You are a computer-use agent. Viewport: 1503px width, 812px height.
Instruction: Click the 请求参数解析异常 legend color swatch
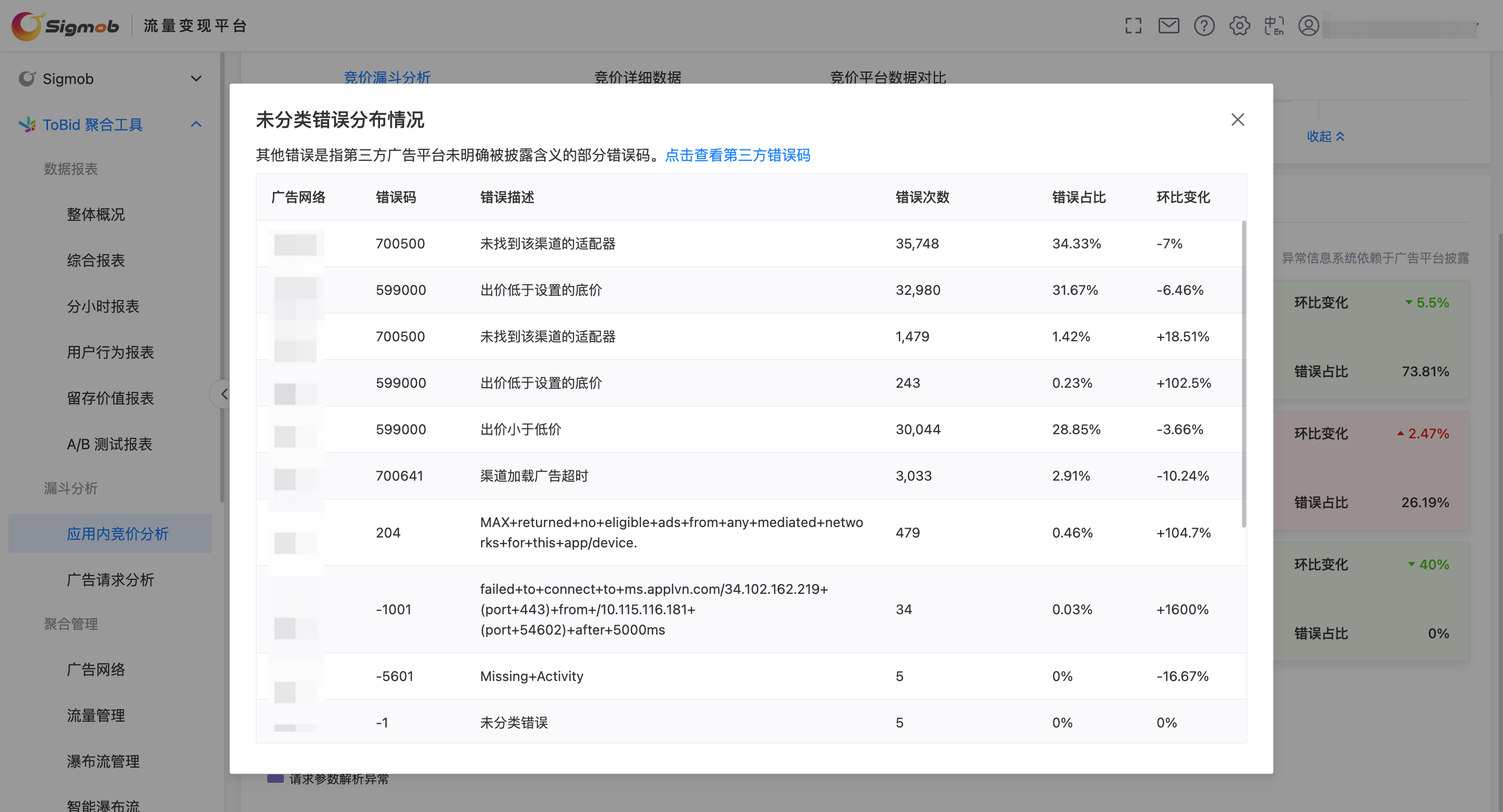275,779
